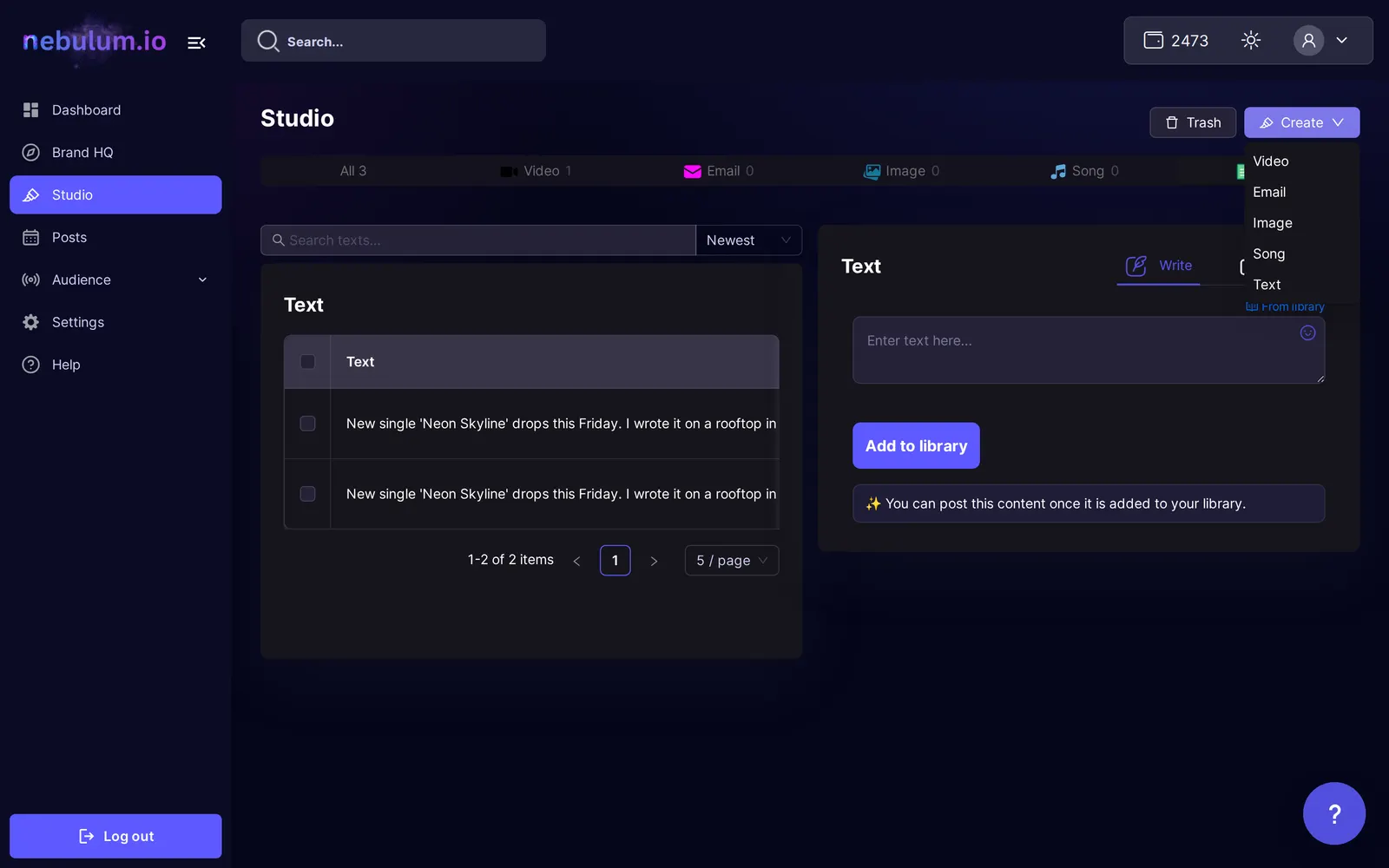Focus the top Search... field

pyautogui.click(x=393, y=41)
